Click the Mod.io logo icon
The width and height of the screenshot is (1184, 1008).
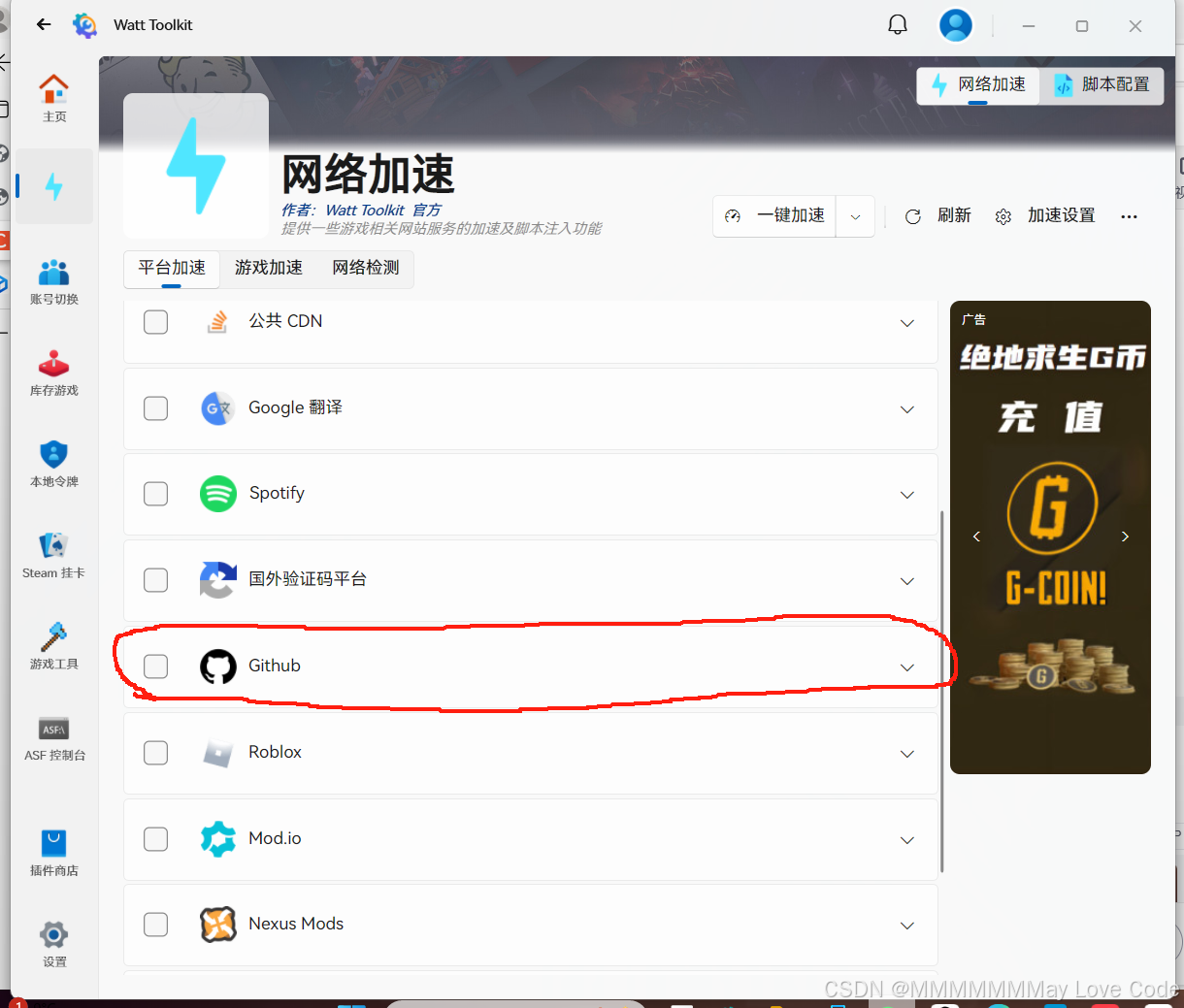pyautogui.click(x=218, y=839)
